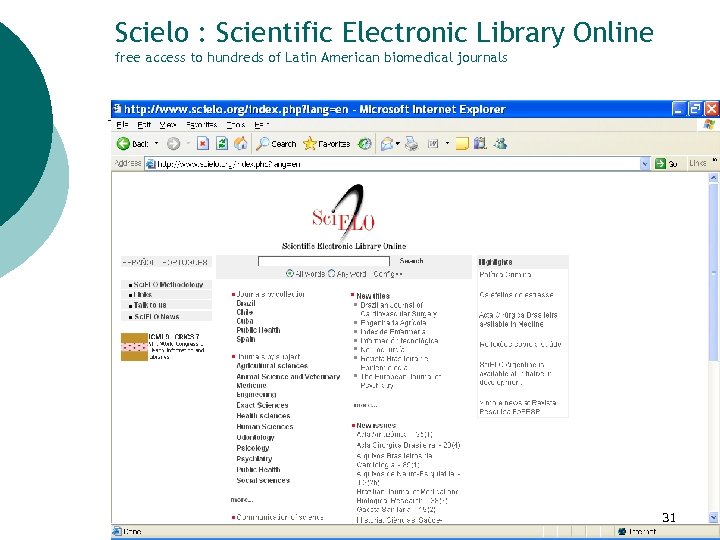The width and height of the screenshot is (720, 540).
Task: Open the Social sciences subject link
Action: pyautogui.click(x=263, y=480)
